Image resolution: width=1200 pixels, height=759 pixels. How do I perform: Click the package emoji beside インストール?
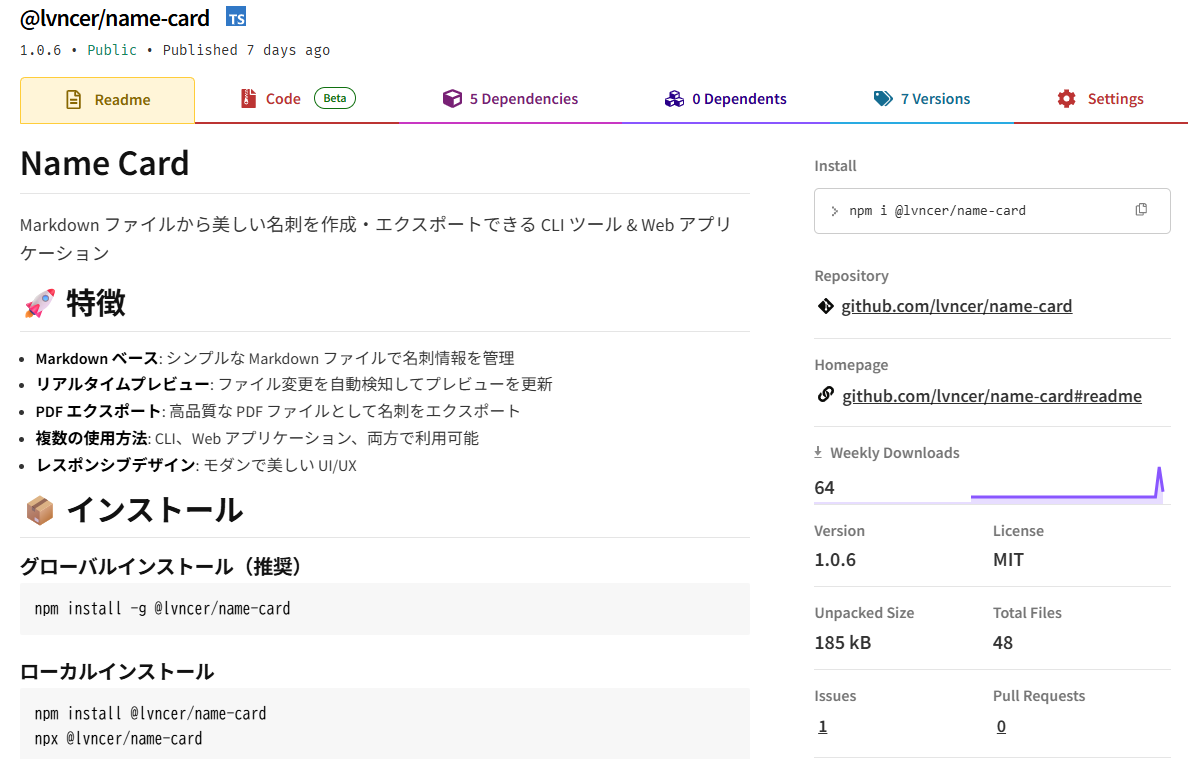39,511
